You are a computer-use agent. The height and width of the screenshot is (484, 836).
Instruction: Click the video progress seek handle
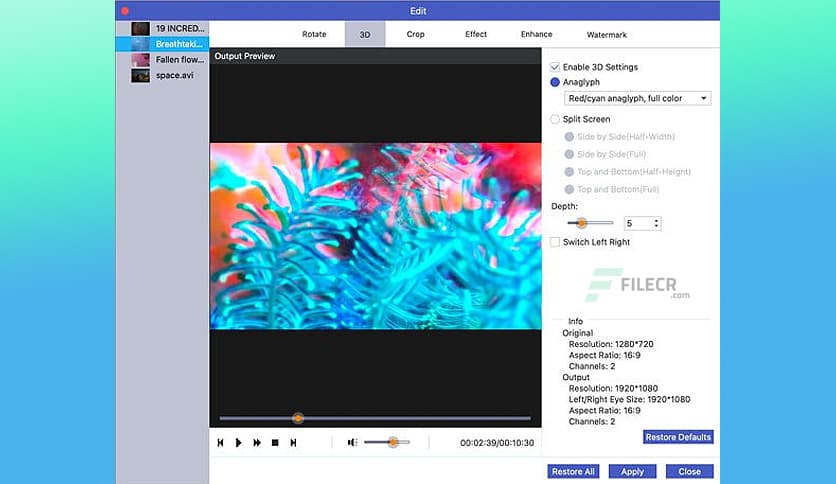point(298,418)
